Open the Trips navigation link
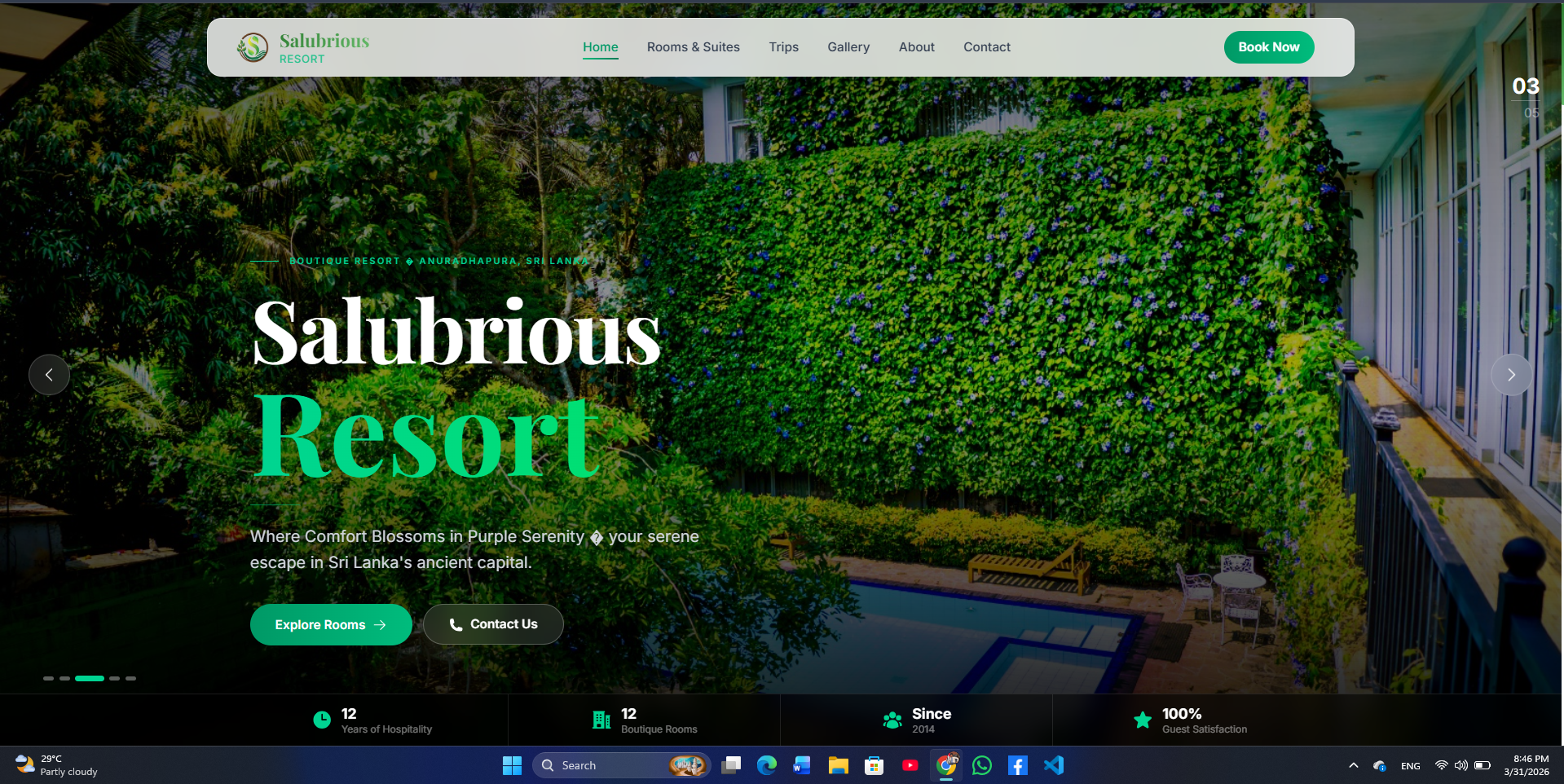 783,47
